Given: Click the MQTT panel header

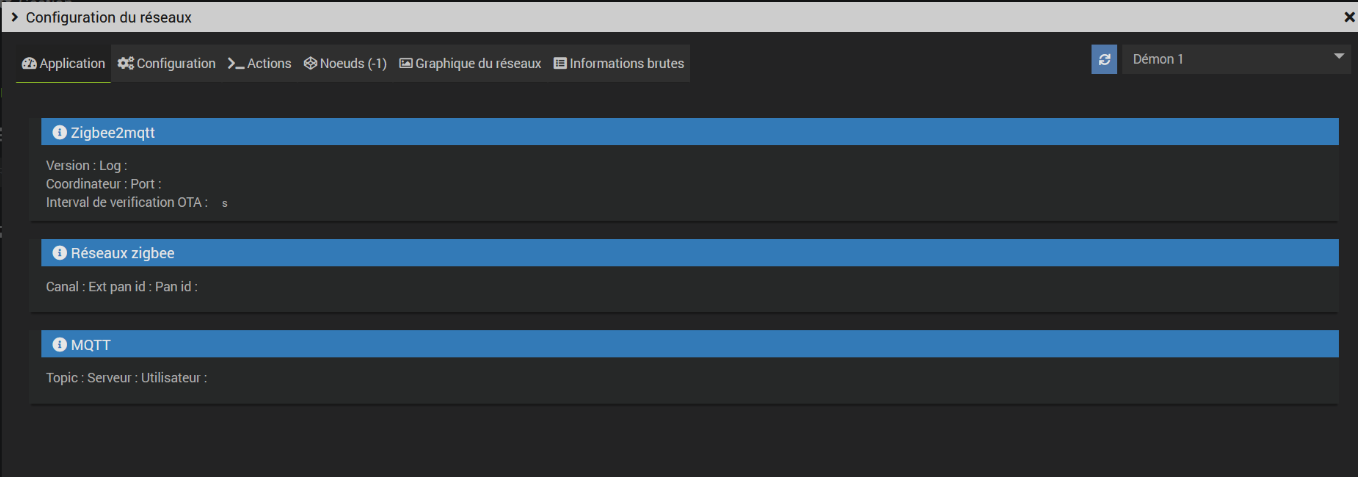Looking at the screenshot, I should (690, 345).
